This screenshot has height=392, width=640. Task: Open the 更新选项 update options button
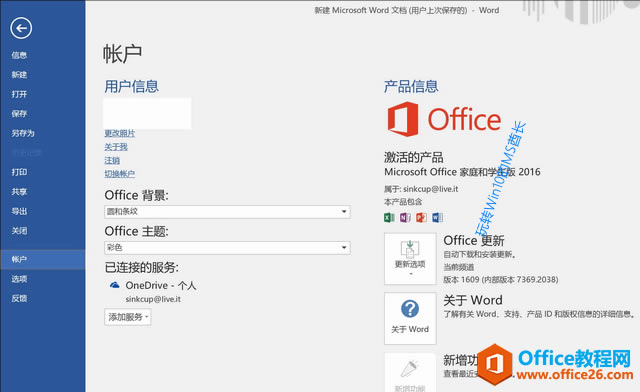(410, 259)
